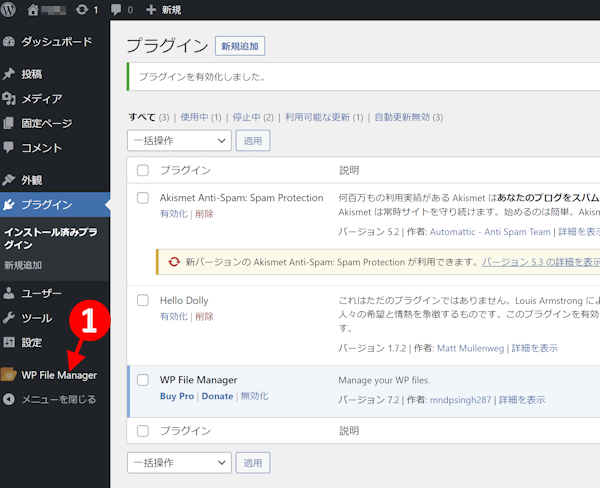Open コメント menu item
The image size is (600, 488).
point(42,148)
